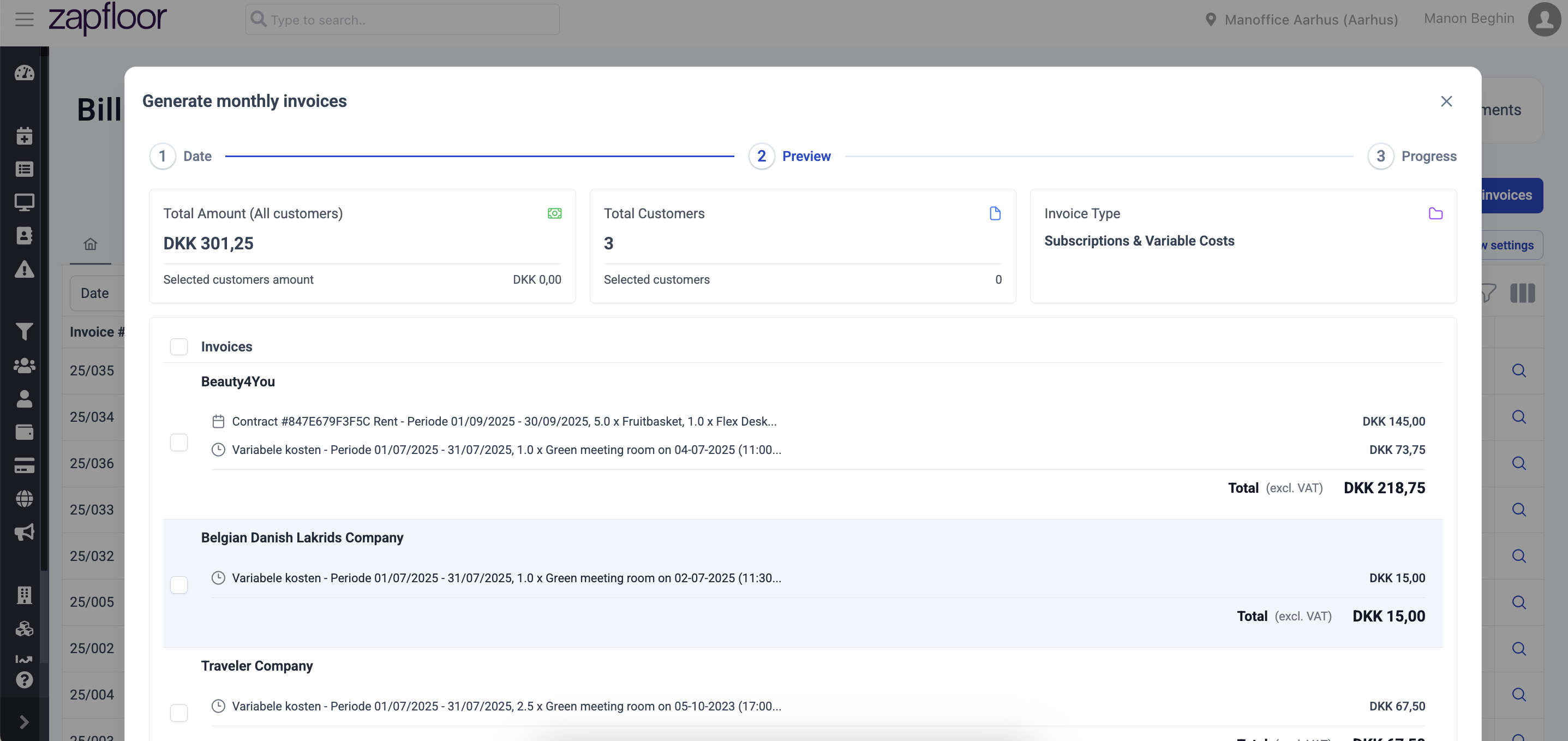Go to step 1 Date
Viewport: 1568px width, 741px height.
click(x=181, y=157)
